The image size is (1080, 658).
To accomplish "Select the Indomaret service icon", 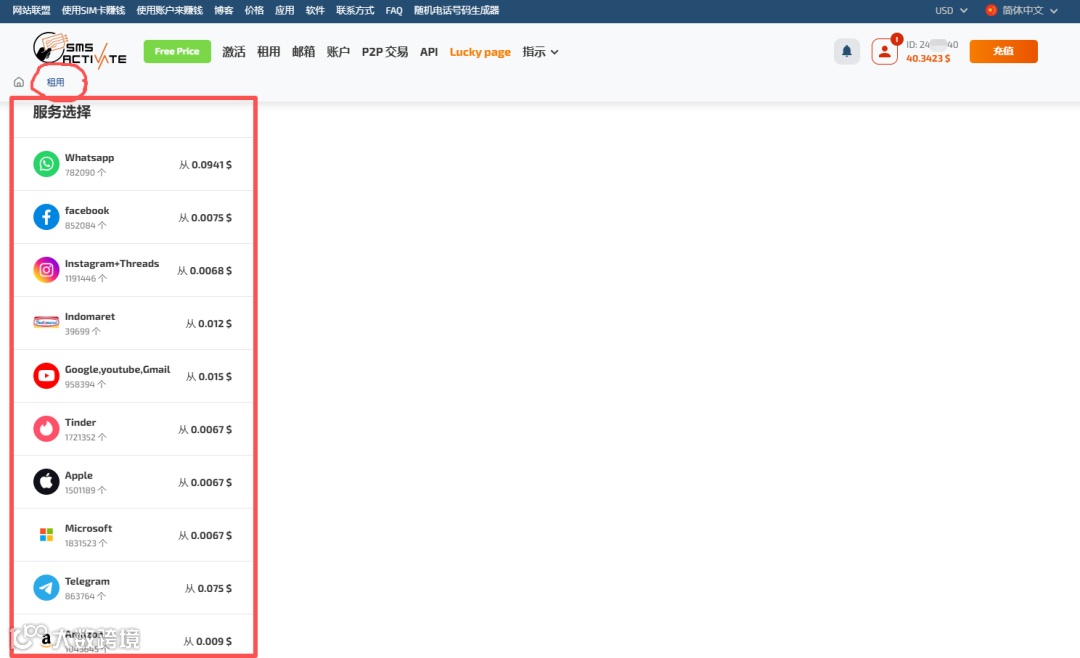I will 46,322.
